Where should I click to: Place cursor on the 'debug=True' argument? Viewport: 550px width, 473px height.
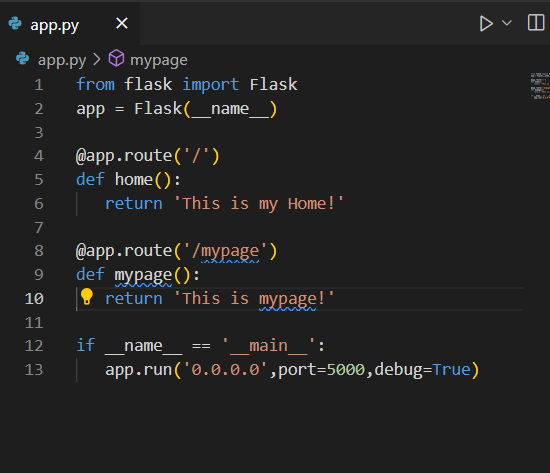pyautogui.click(x=422, y=370)
